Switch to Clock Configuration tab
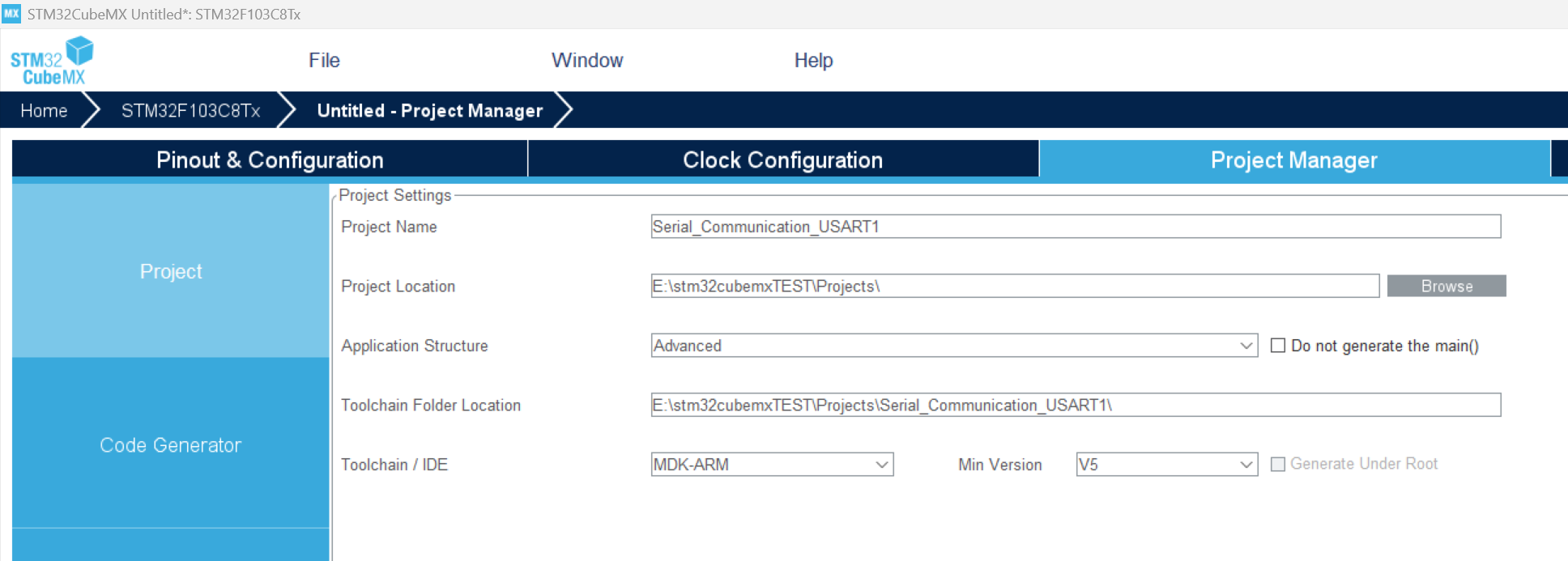Image resolution: width=1568 pixels, height=561 pixels. [783, 159]
